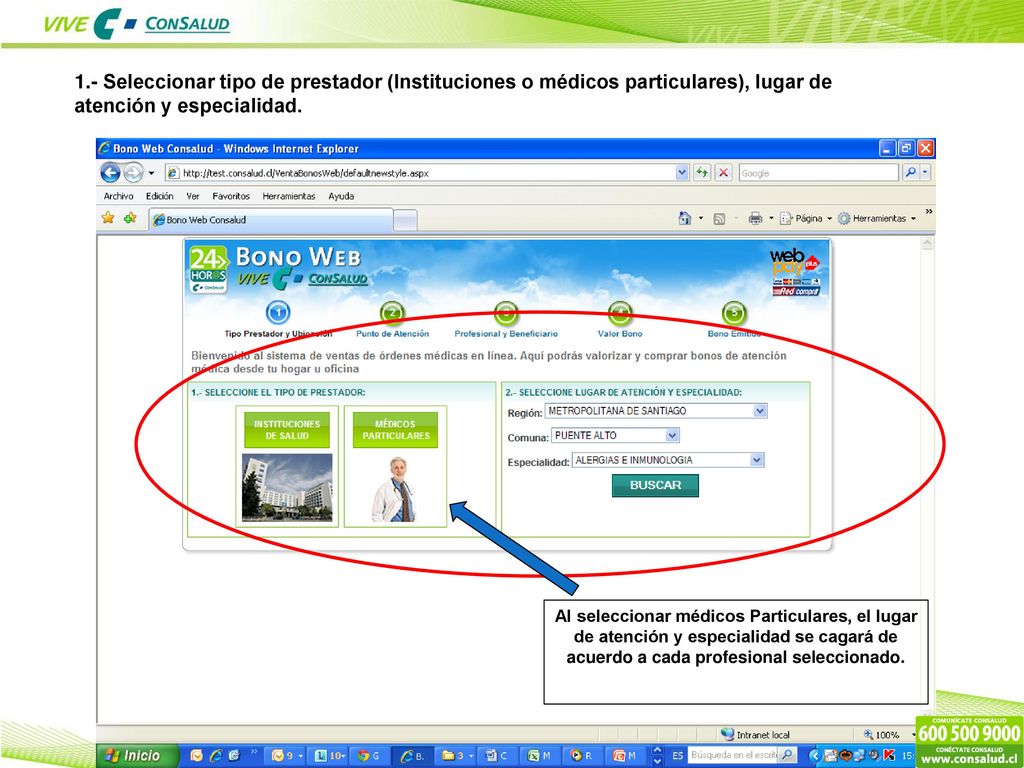Open the Ver menu
The width and height of the screenshot is (1024, 768).
193,196
